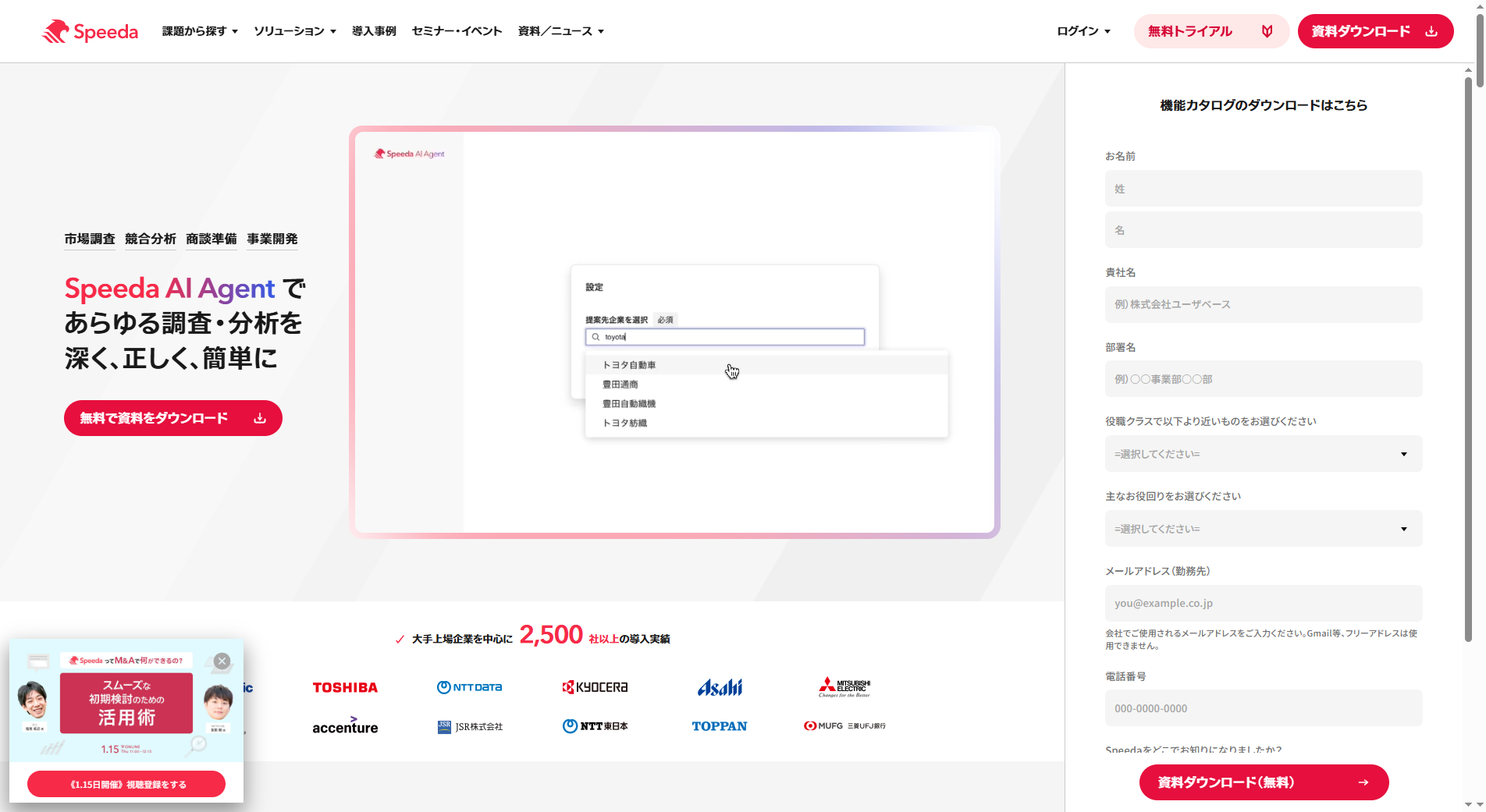
Task: Submit form with 資料ダウンロード(無料) button
Action: click(x=1264, y=782)
